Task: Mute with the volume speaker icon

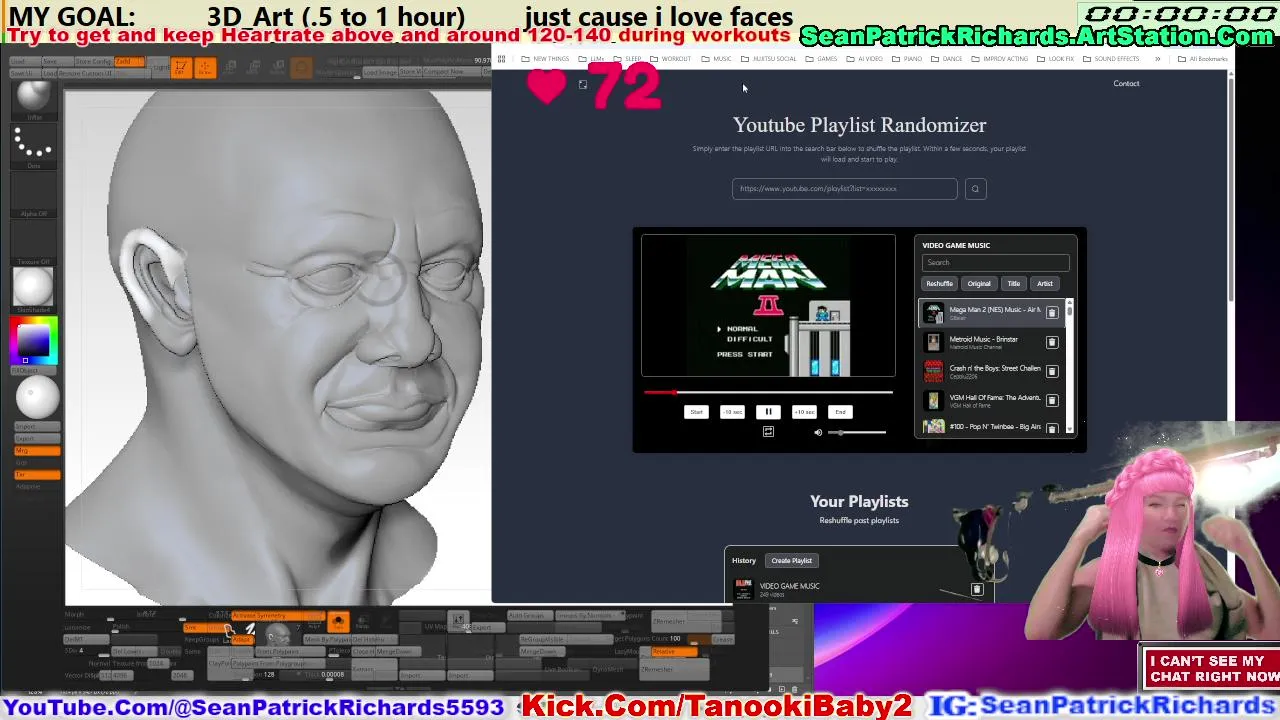Action: click(817, 432)
